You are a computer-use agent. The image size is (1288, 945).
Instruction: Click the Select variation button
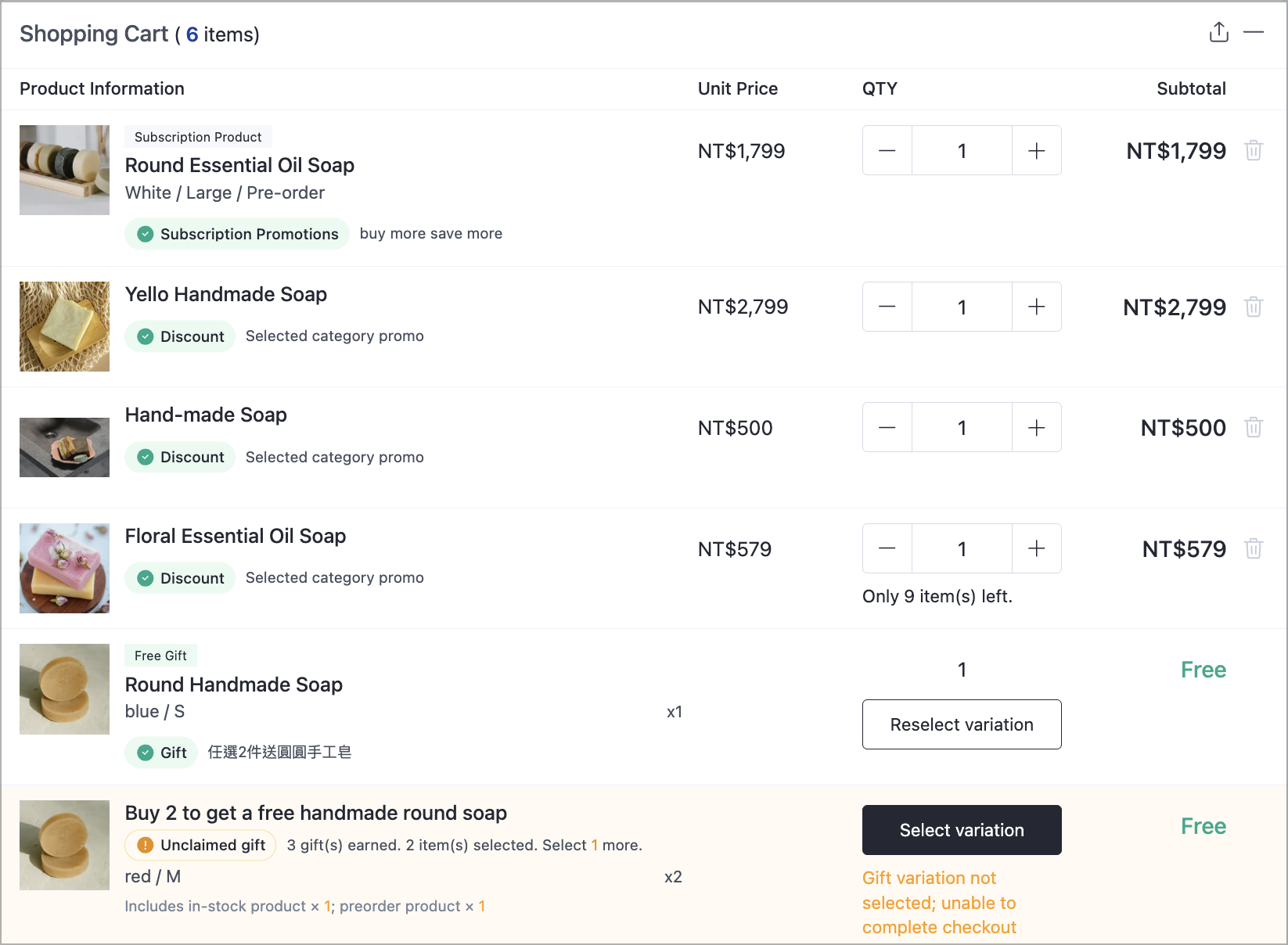[962, 830]
